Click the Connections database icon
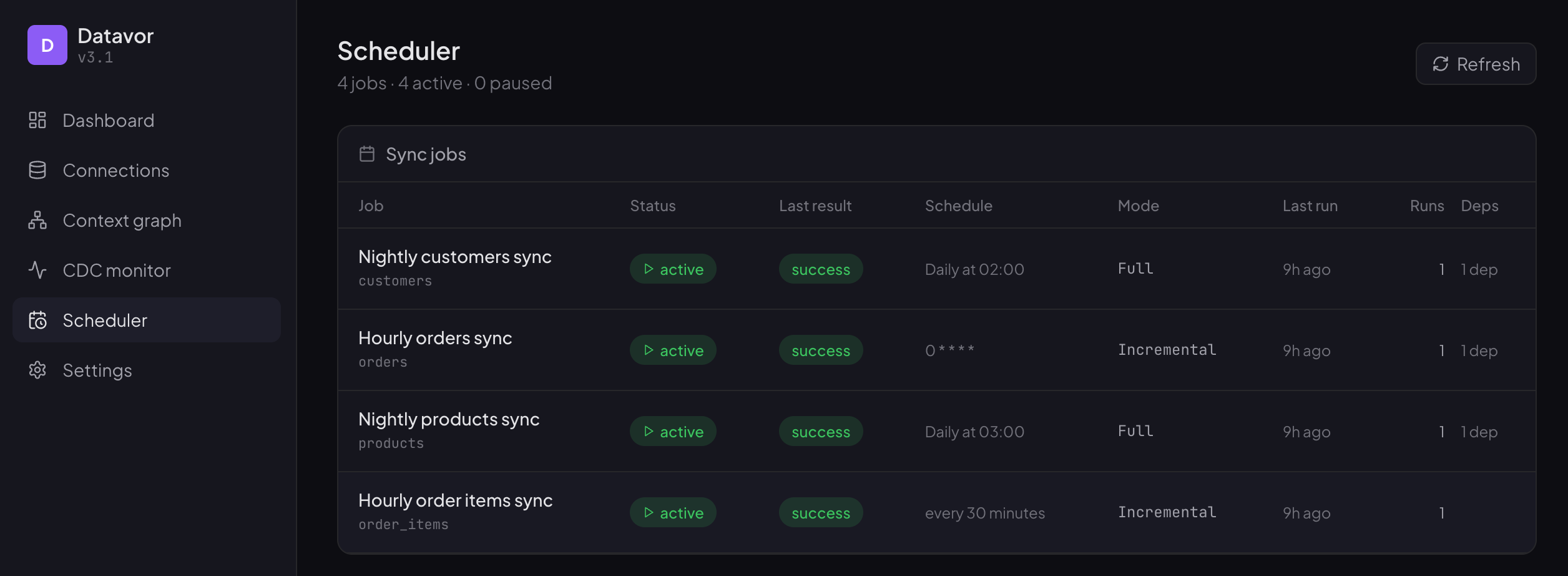 point(37,170)
